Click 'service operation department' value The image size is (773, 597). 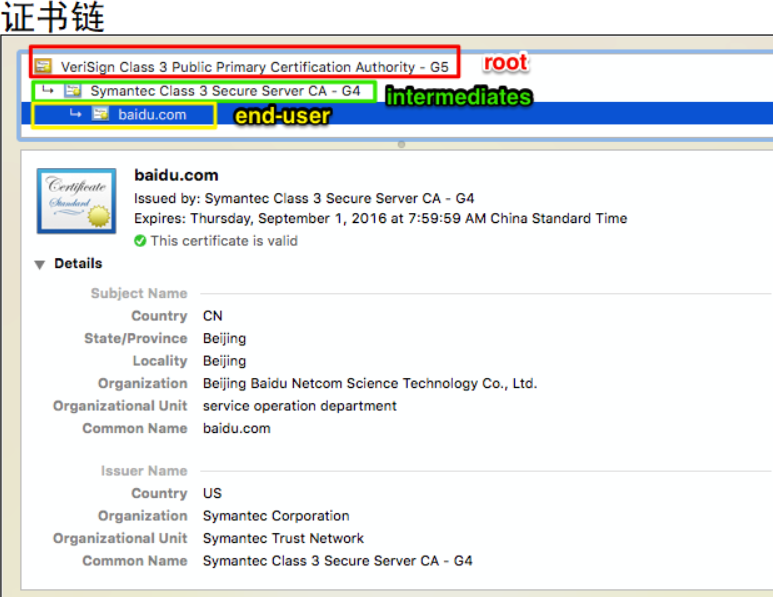[300, 406]
